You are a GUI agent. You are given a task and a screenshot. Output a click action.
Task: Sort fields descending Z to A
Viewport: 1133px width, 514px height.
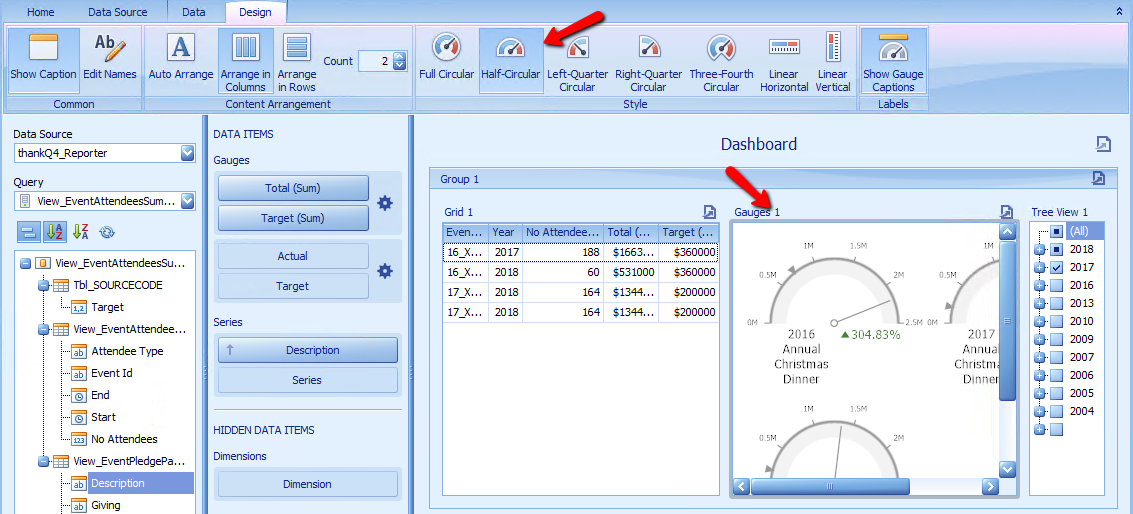[x=80, y=231]
